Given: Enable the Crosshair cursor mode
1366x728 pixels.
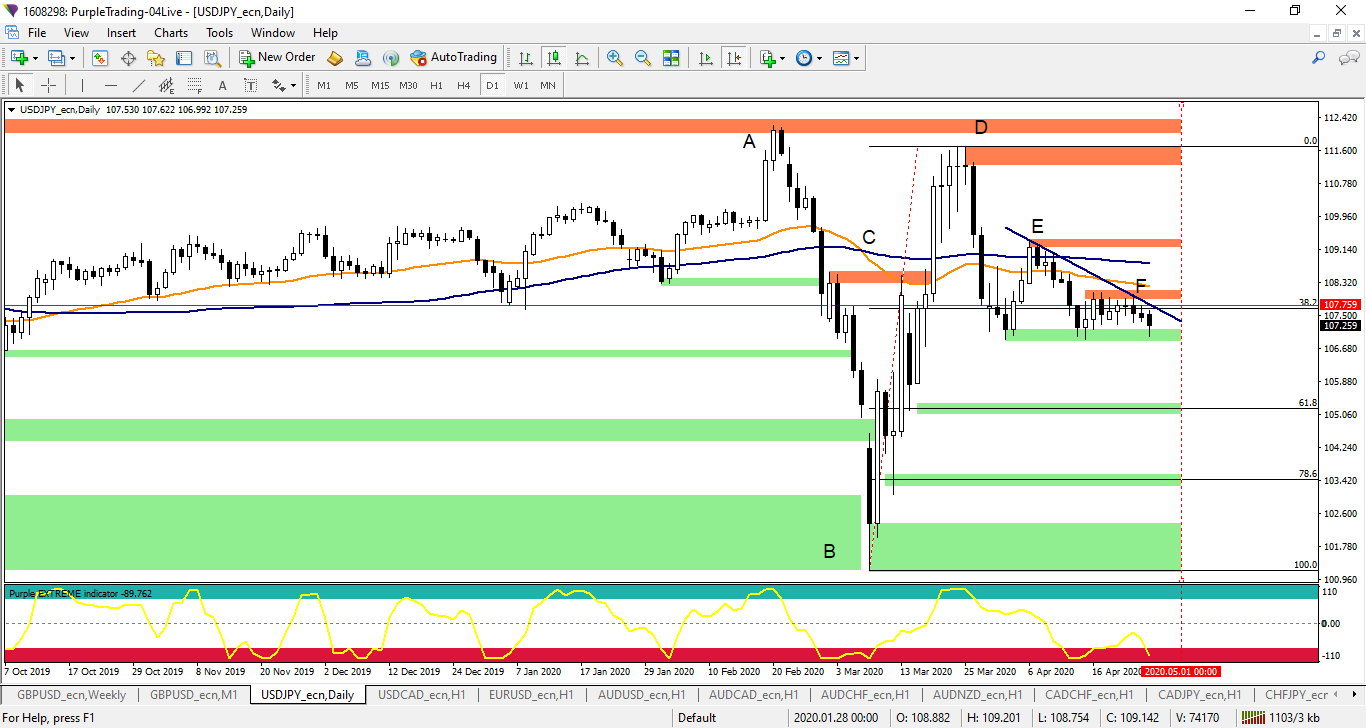Looking at the screenshot, I should point(48,85).
